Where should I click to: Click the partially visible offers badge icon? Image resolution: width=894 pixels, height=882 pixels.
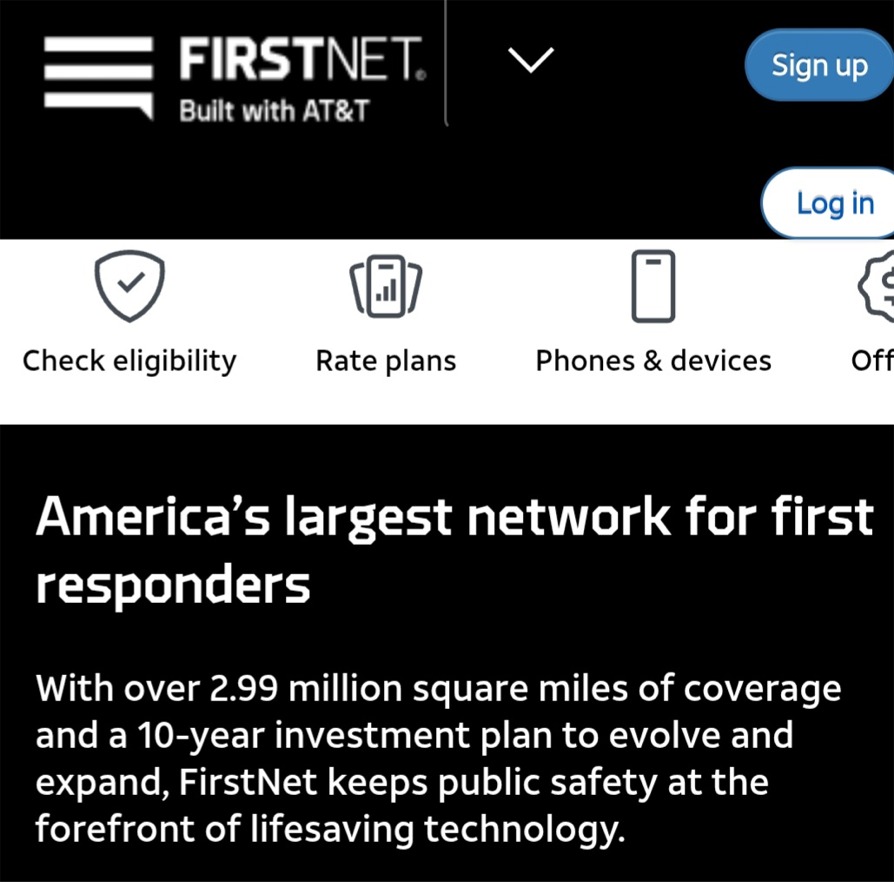tap(876, 286)
